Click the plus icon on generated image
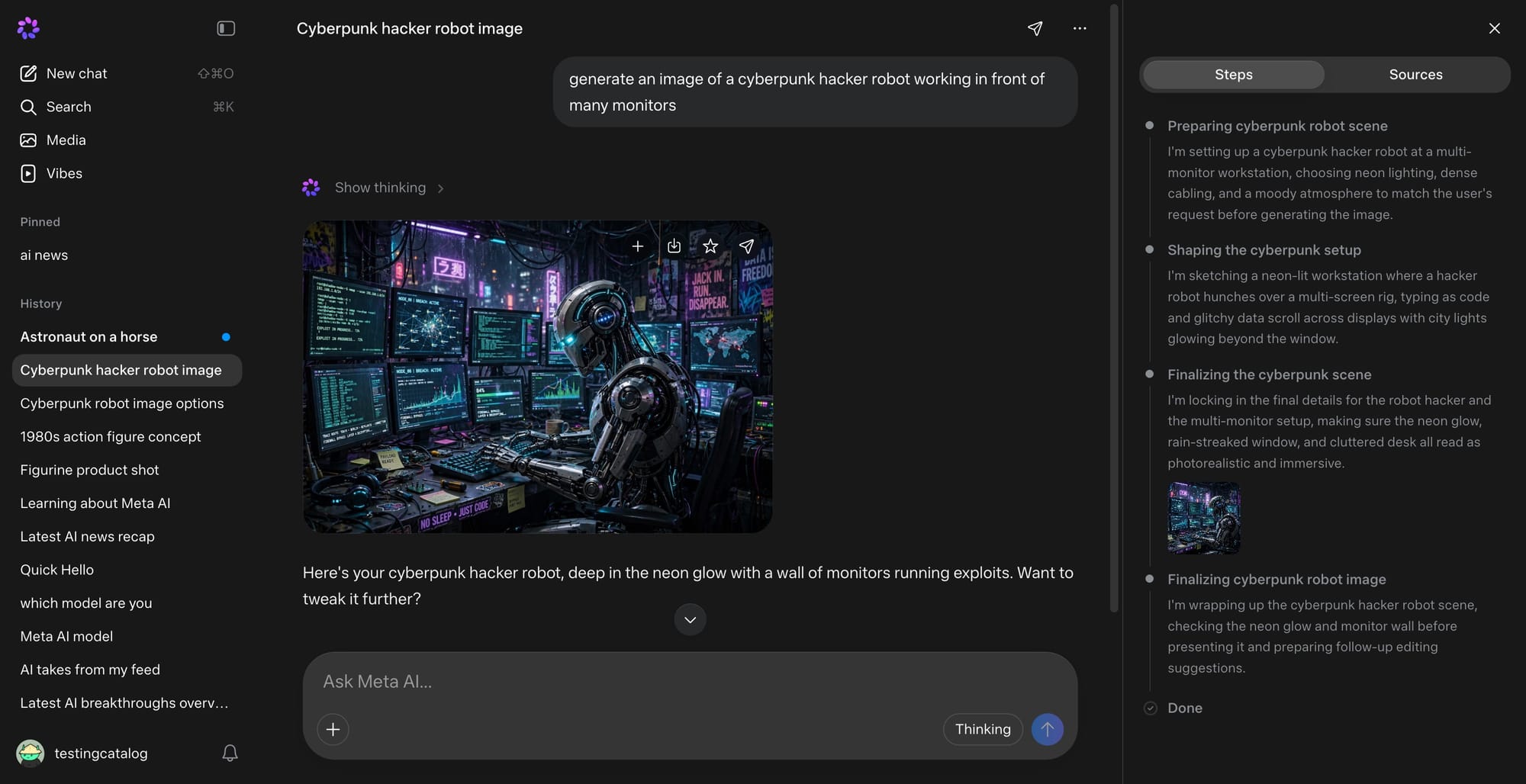The width and height of the screenshot is (1526, 784). tap(638, 246)
